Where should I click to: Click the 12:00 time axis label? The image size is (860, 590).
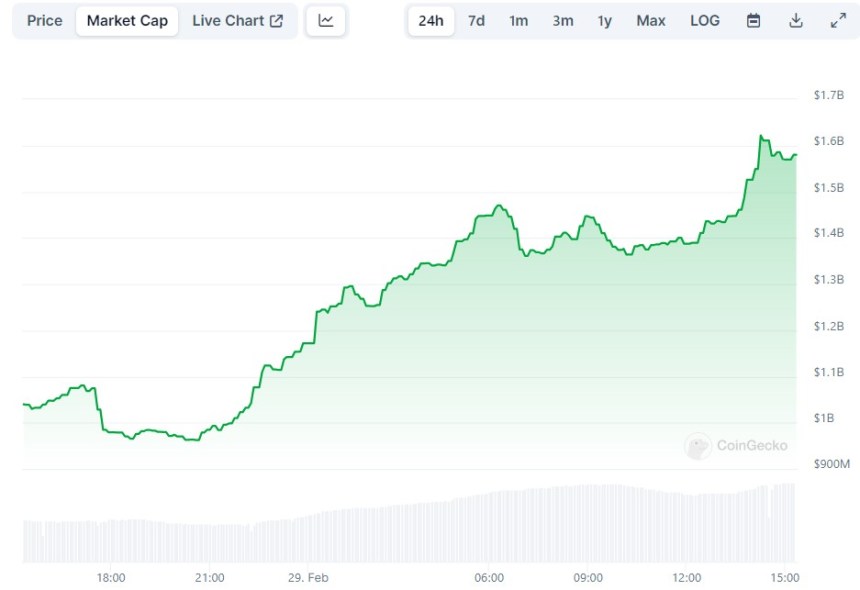coord(687,577)
